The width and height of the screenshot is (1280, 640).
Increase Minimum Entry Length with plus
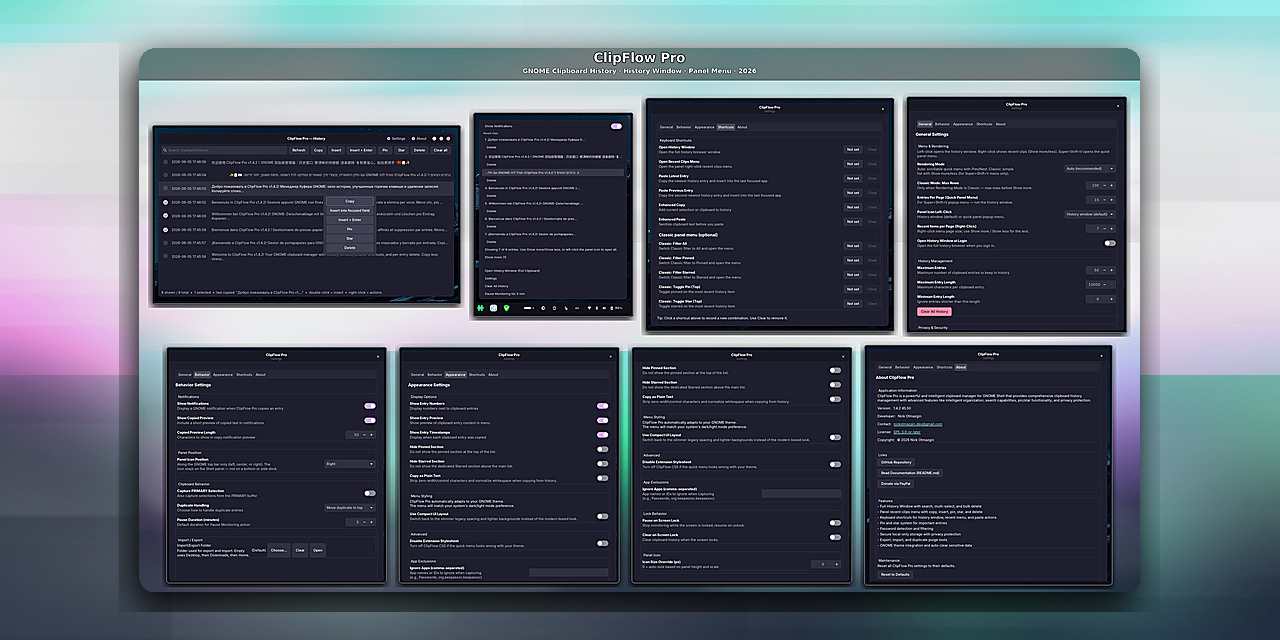point(1111,299)
